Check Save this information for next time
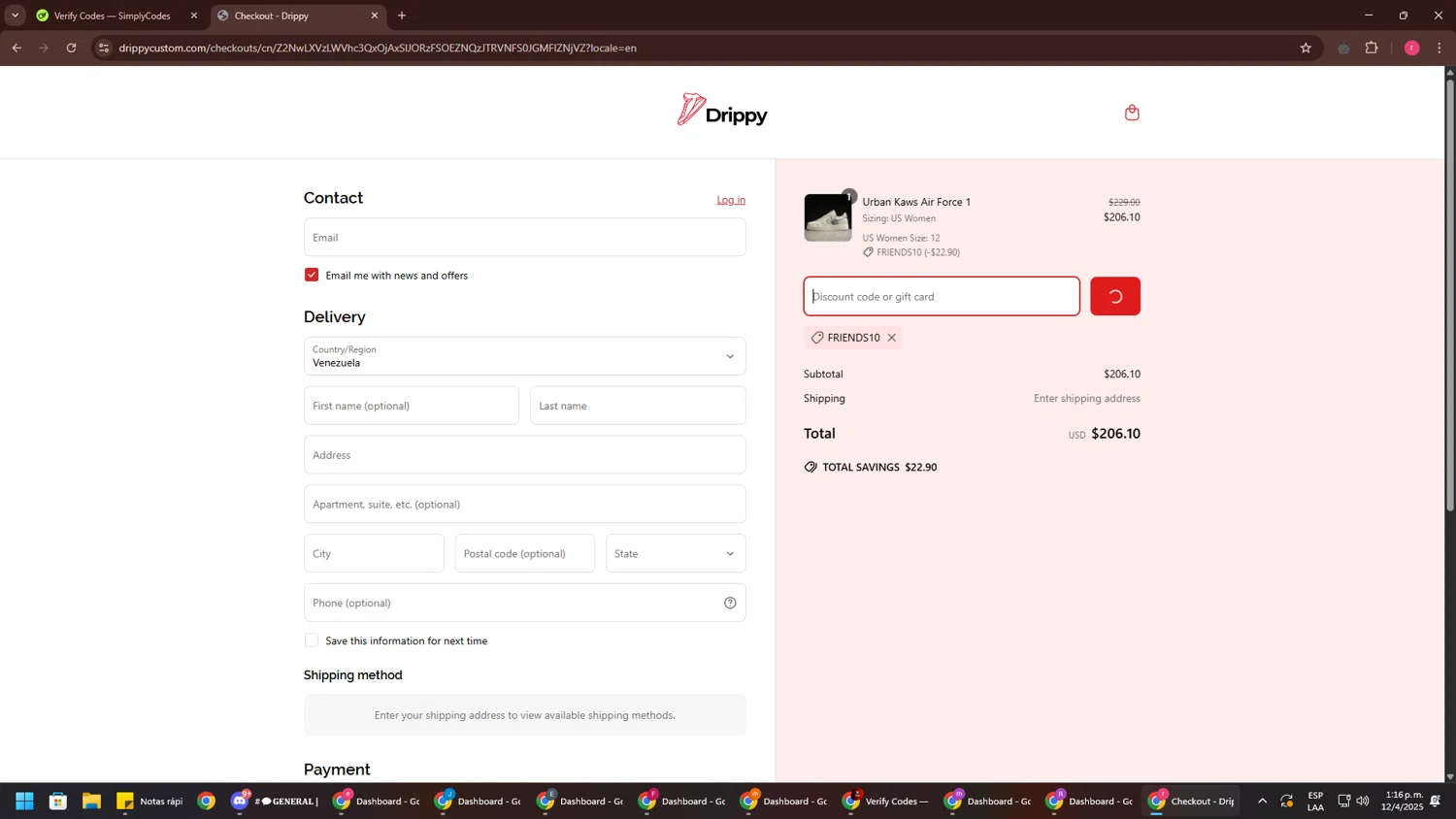 point(312,640)
